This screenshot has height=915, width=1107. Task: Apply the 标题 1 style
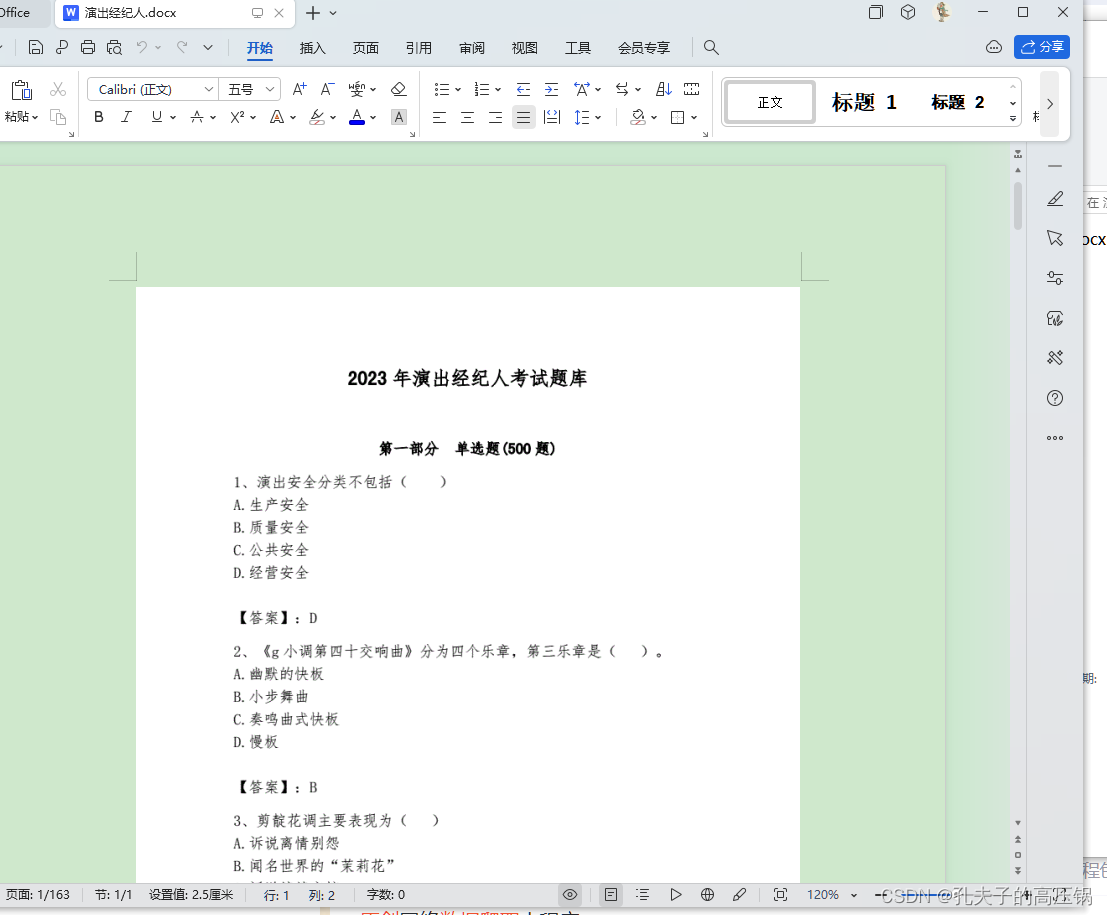[863, 101]
